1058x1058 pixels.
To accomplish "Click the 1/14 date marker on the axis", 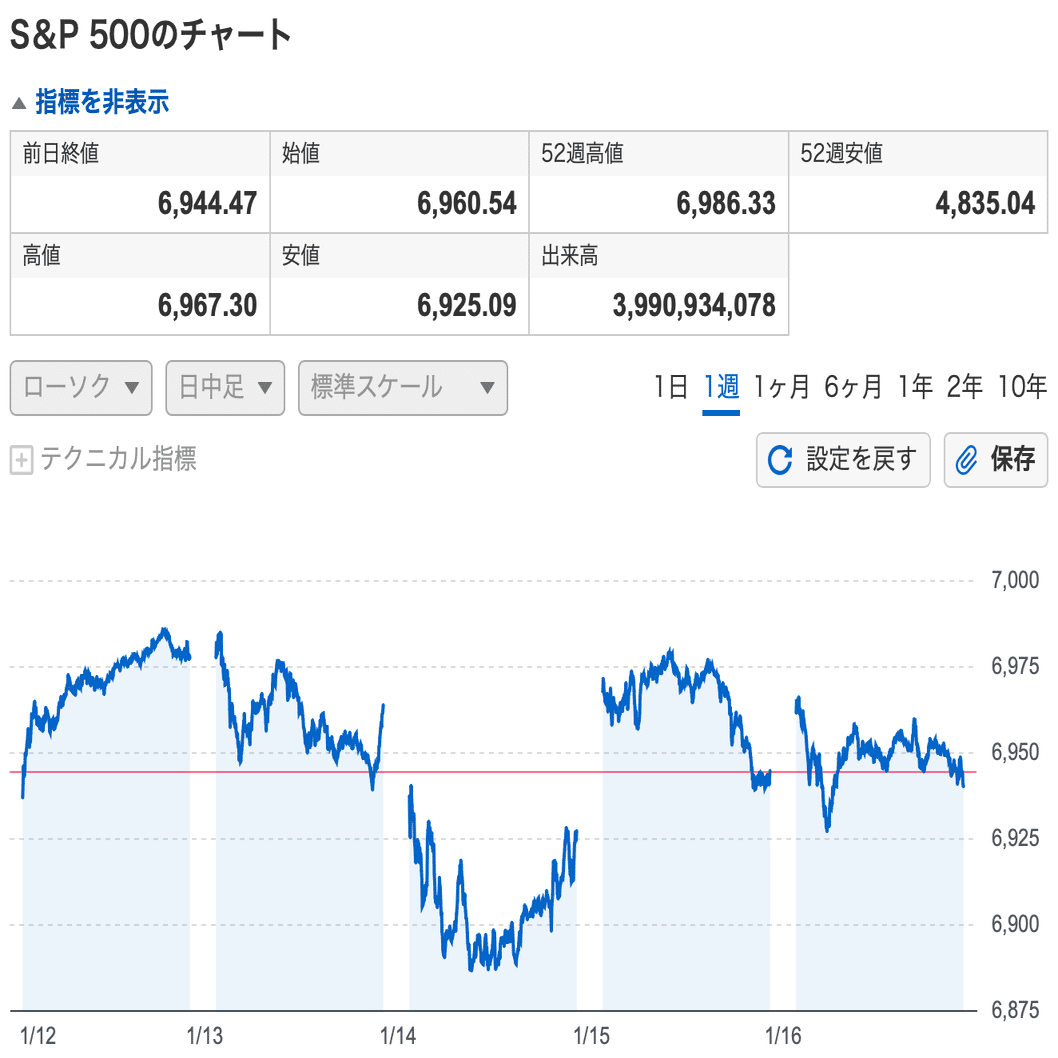I will 398,1035.
